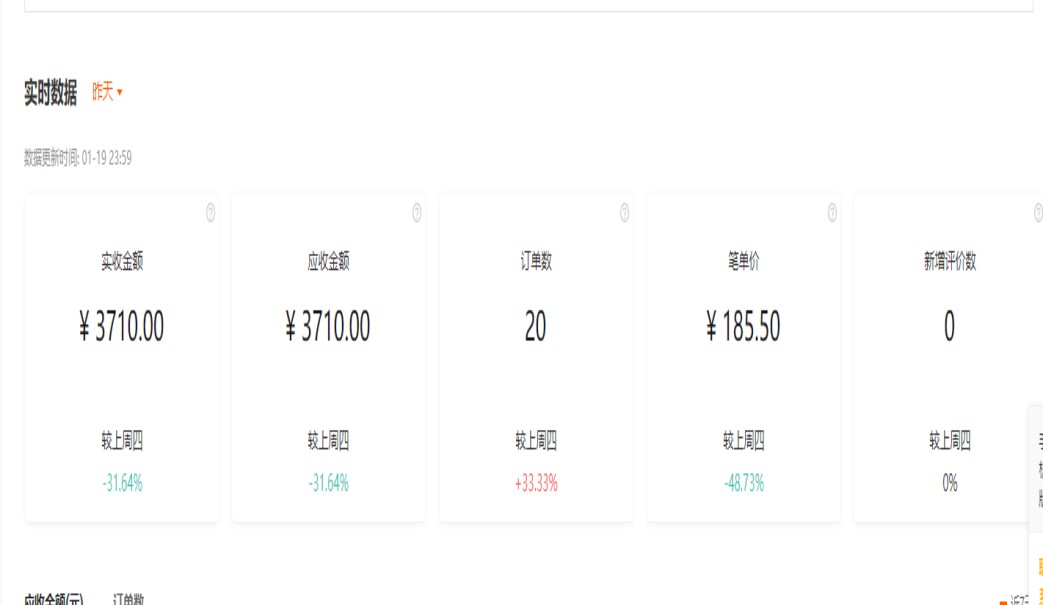
Task: Click the ¥ 3710.00 实收金额 value
Action: (121, 327)
